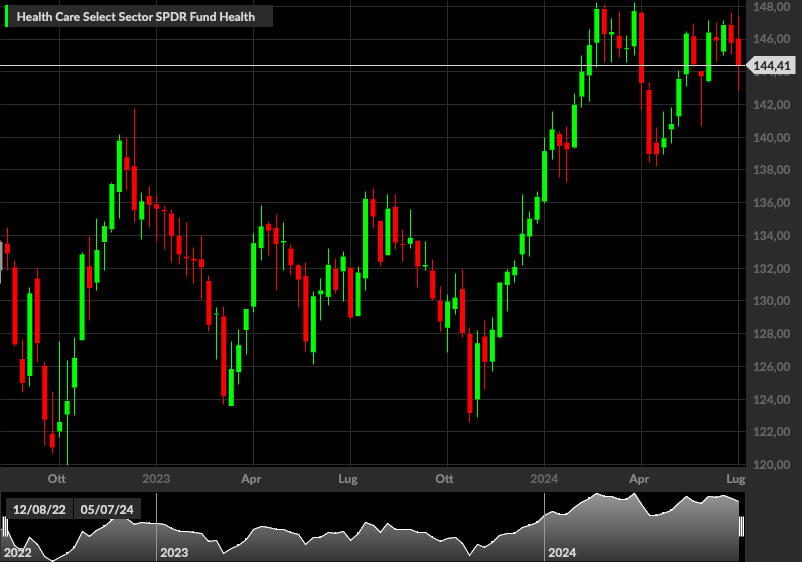Screen dimensions: 802x562
Task: Click the 140,00 price axis label
Action: pyautogui.click(x=771, y=138)
